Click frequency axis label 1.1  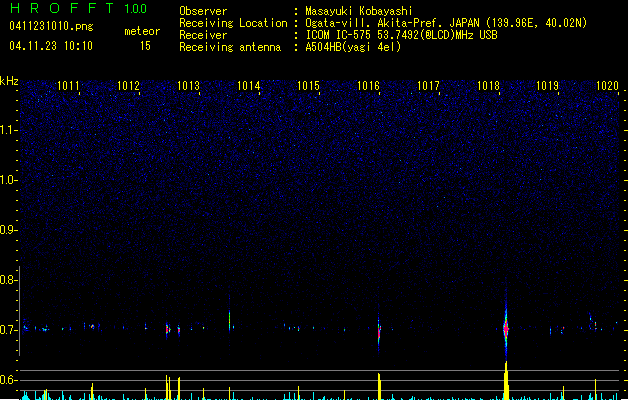point(8,130)
